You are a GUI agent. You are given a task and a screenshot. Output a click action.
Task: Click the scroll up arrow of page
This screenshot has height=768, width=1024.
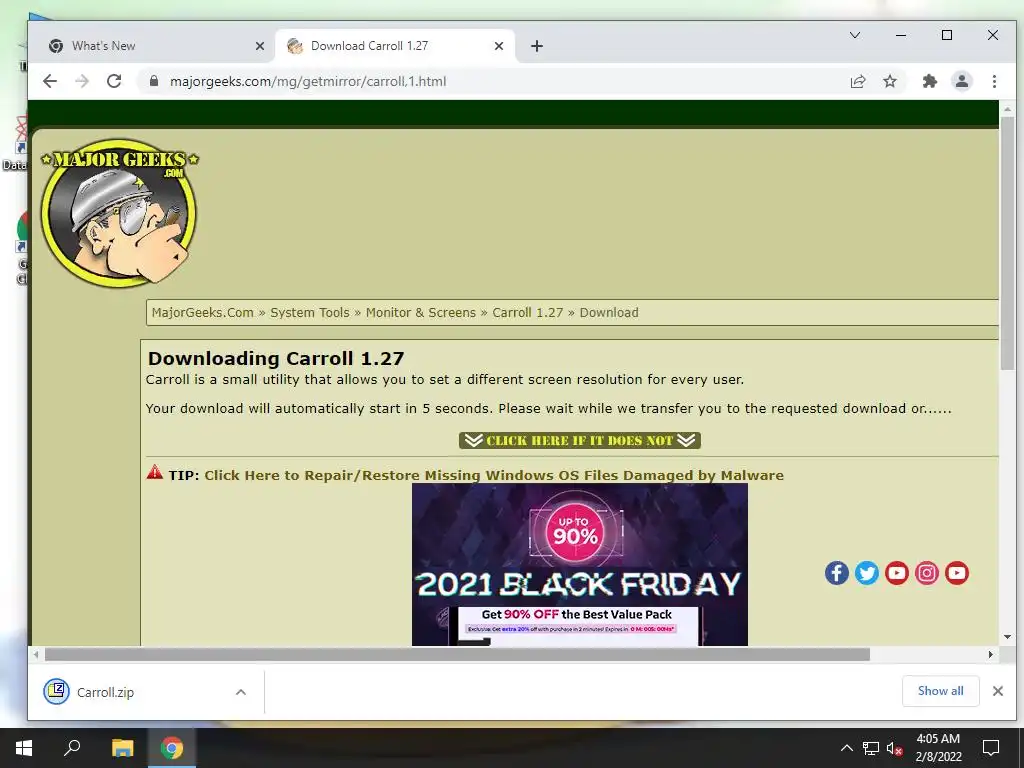click(x=1008, y=108)
